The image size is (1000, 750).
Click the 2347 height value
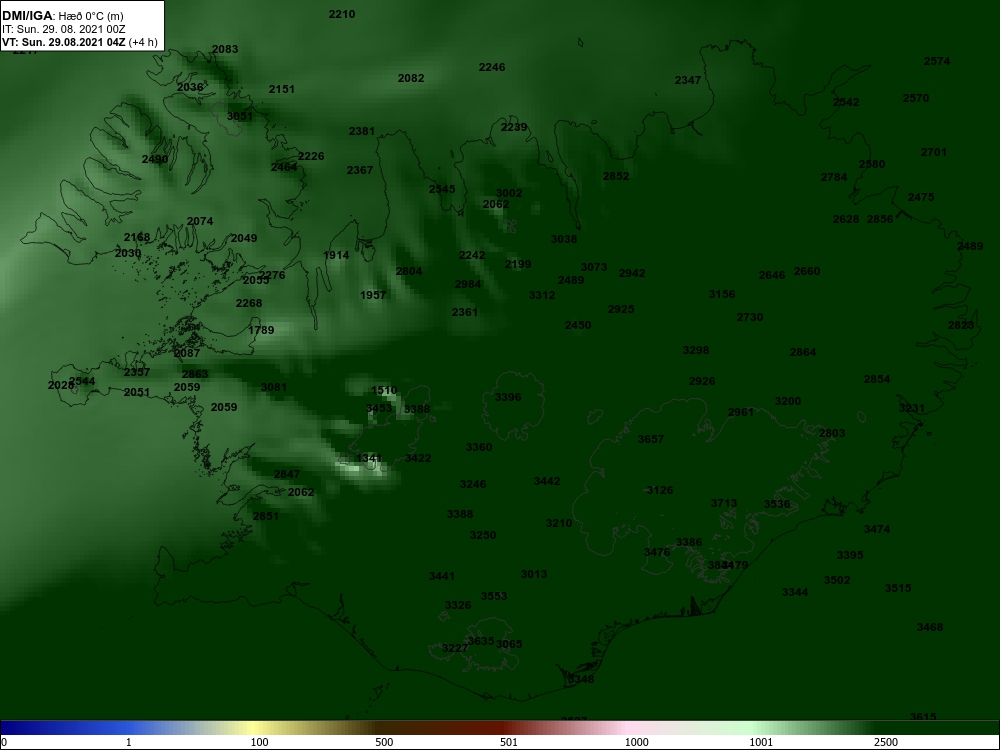(x=688, y=80)
